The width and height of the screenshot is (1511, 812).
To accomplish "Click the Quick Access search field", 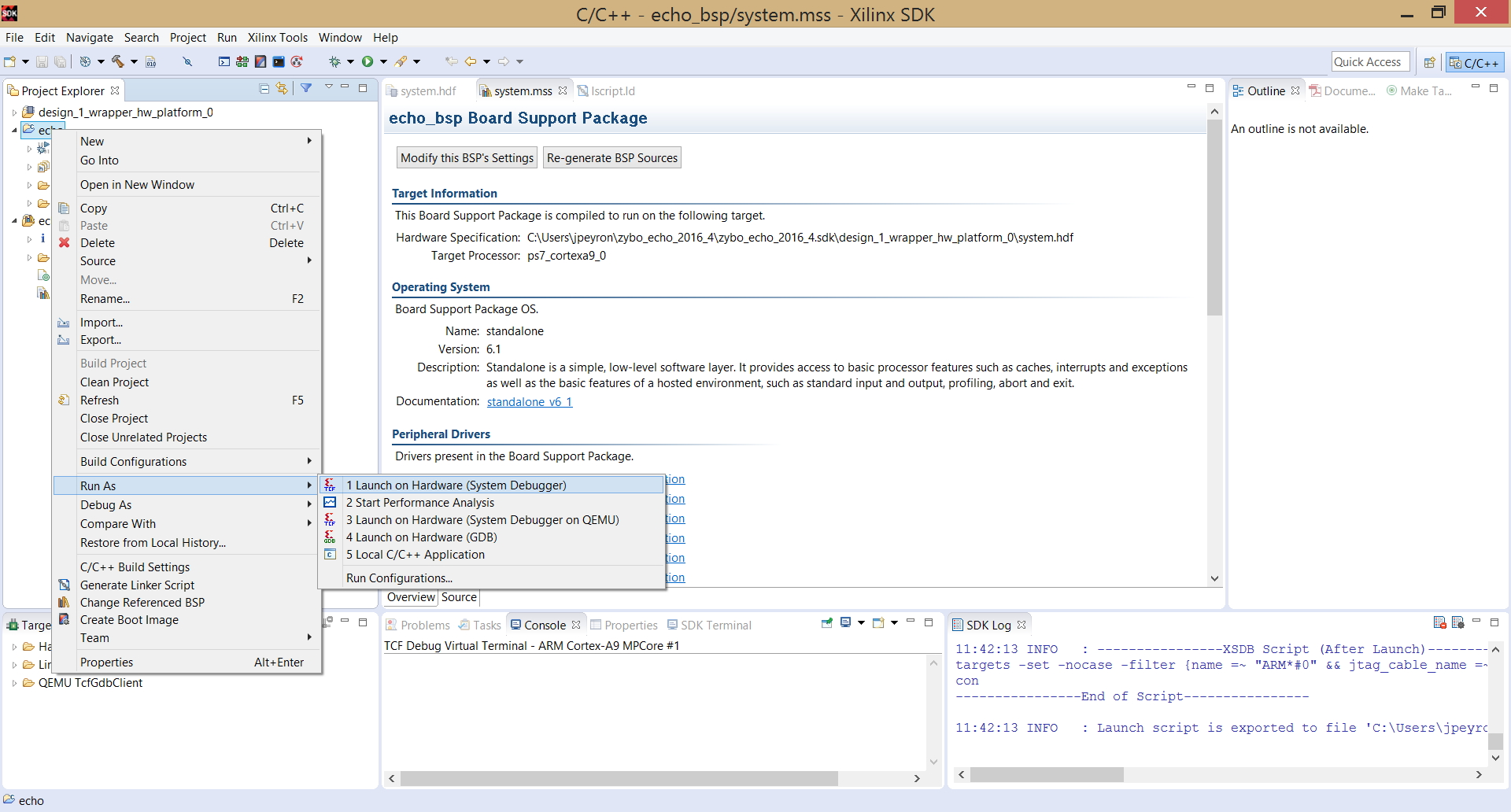I will click(x=1370, y=62).
